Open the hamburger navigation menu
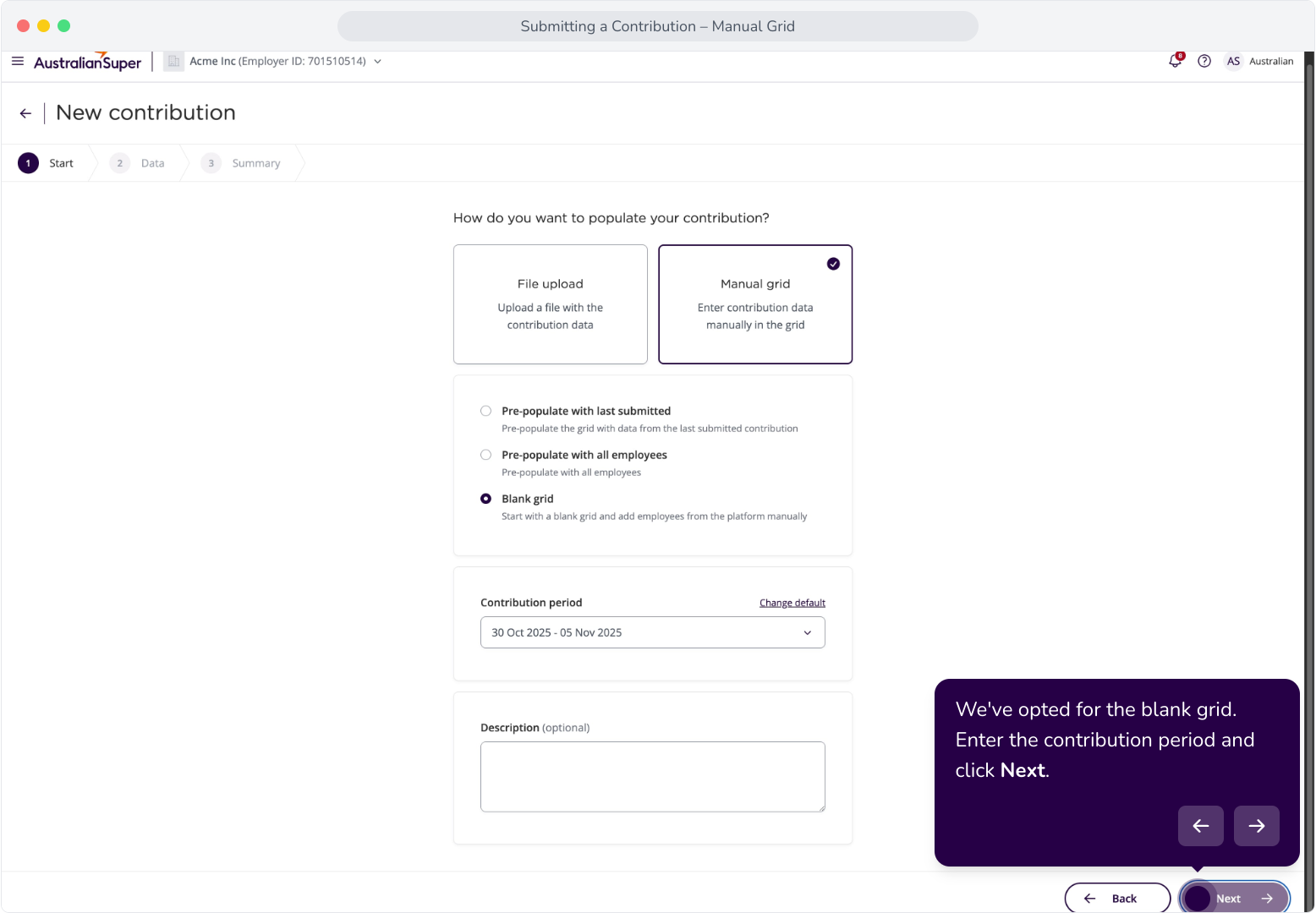The height and width of the screenshot is (913, 1316). click(18, 61)
